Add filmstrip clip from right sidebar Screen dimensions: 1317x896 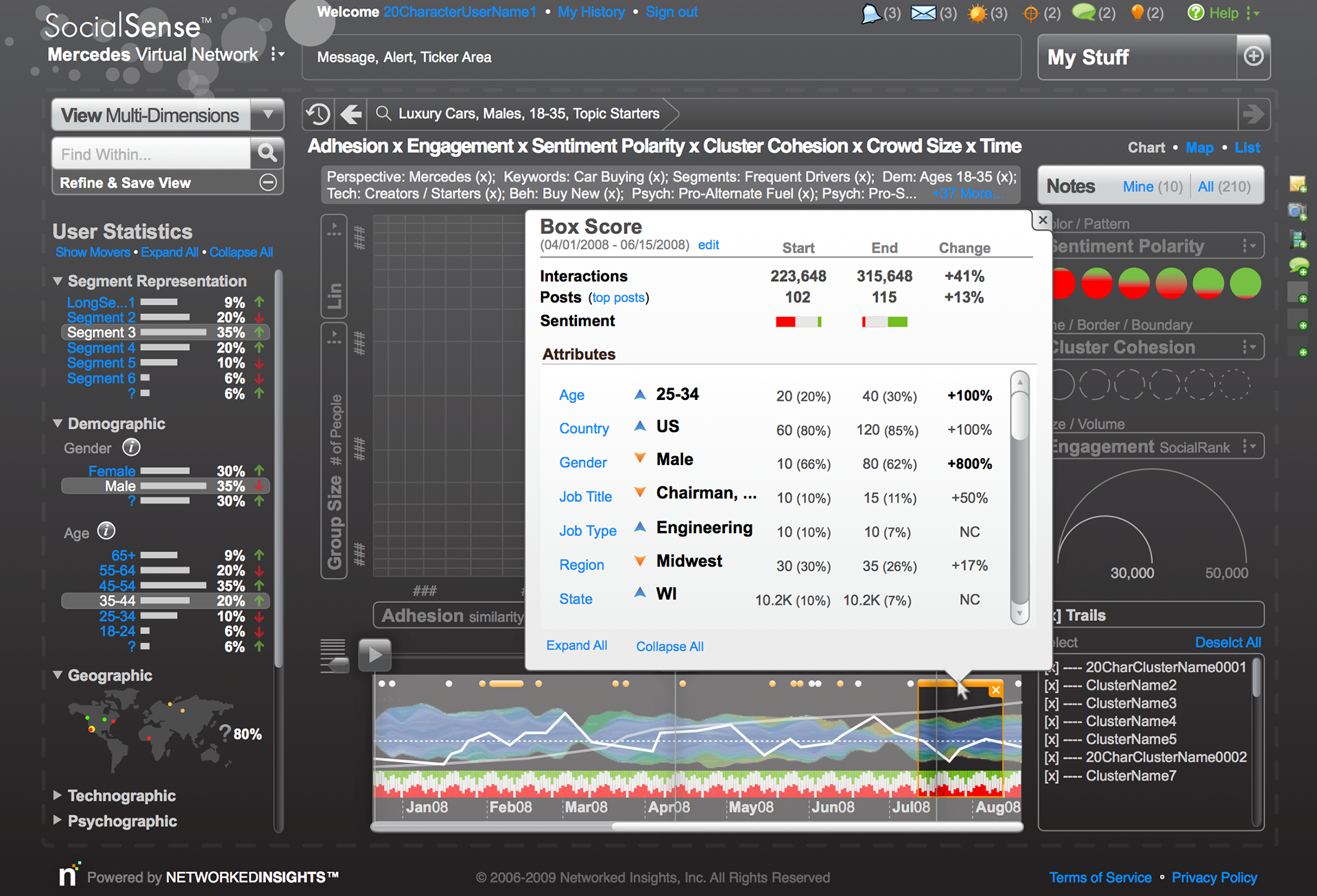tap(1298, 239)
